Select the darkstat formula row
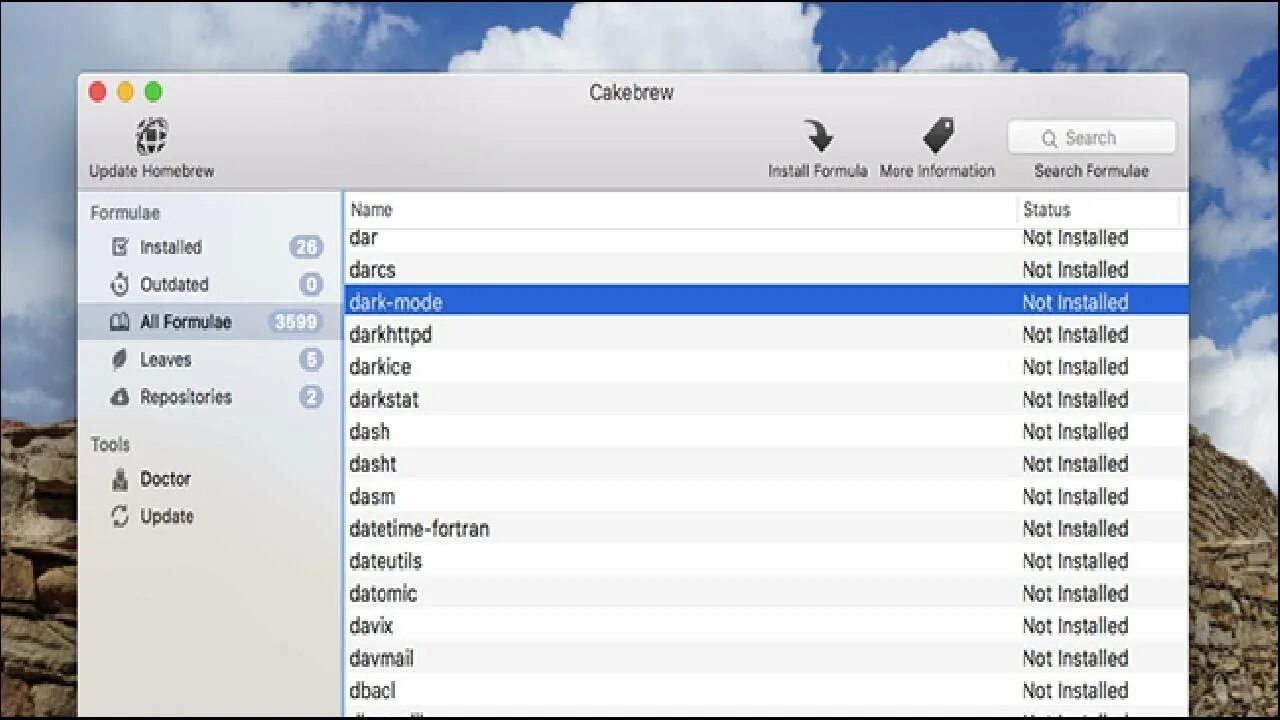The width and height of the screenshot is (1280, 720). (x=766, y=399)
